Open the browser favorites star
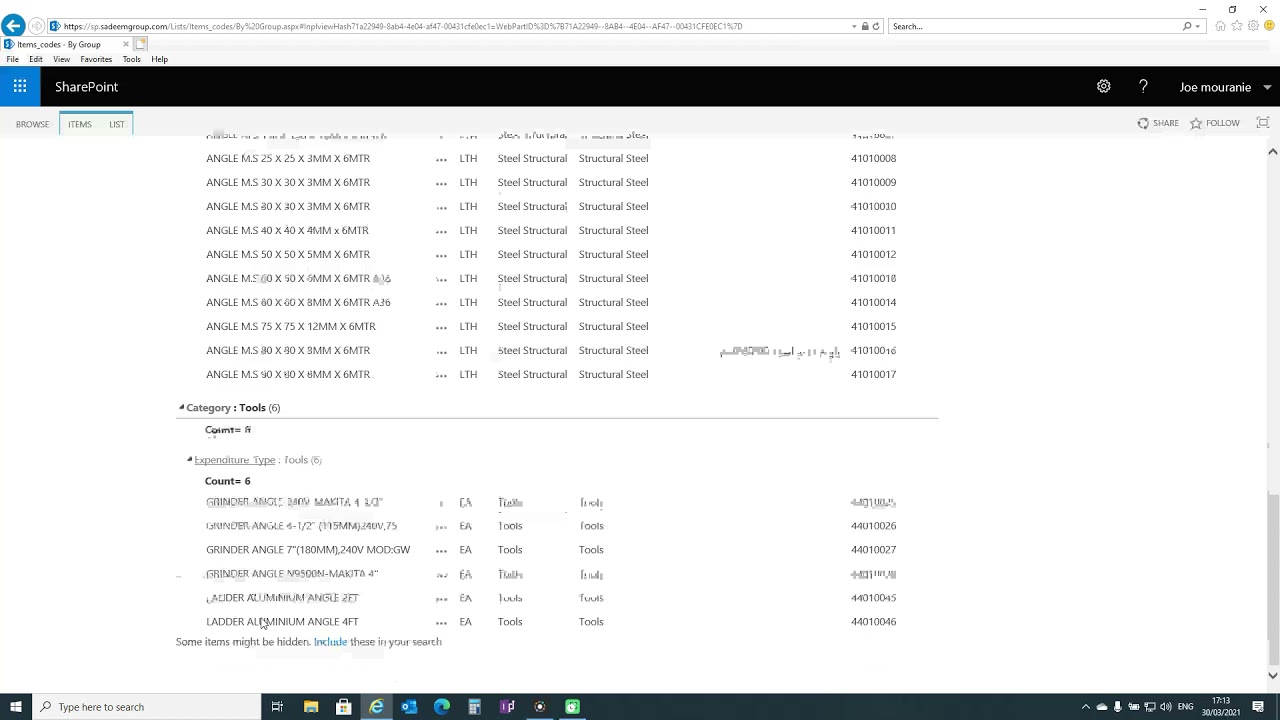Image resolution: width=1280 pixels, height=720 pixels. 1237,26
